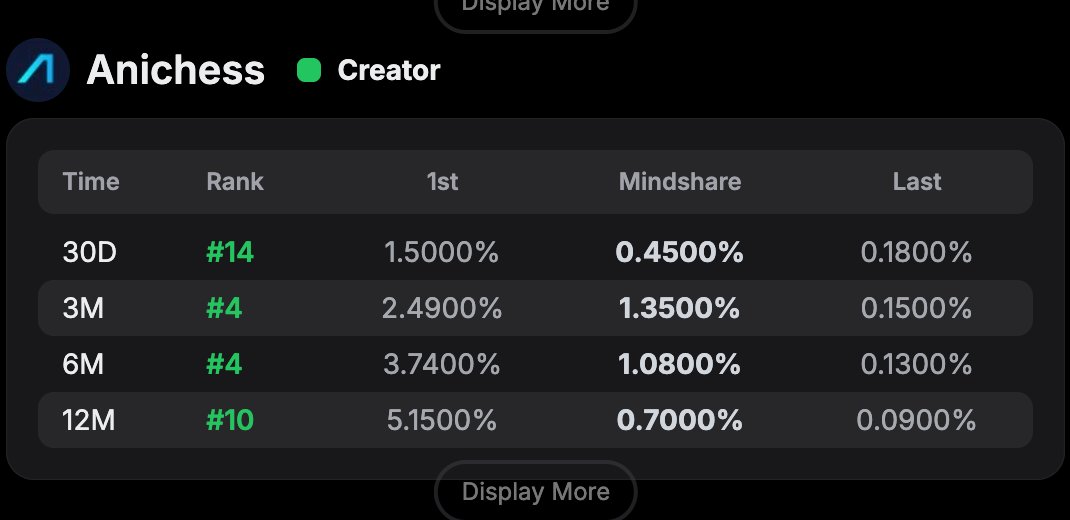Click the 1st column header
1070x520 pixels.
click(442, 181)
